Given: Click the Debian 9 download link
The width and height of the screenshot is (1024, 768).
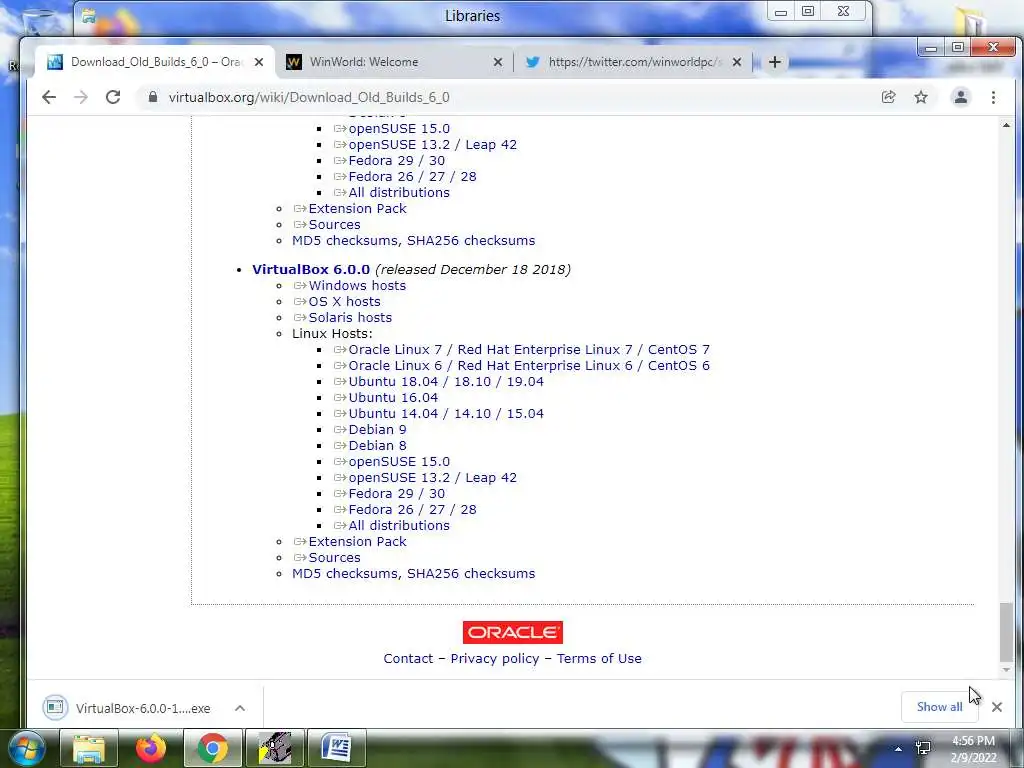Looking at the screenshot, I should [x=377, y=430].
